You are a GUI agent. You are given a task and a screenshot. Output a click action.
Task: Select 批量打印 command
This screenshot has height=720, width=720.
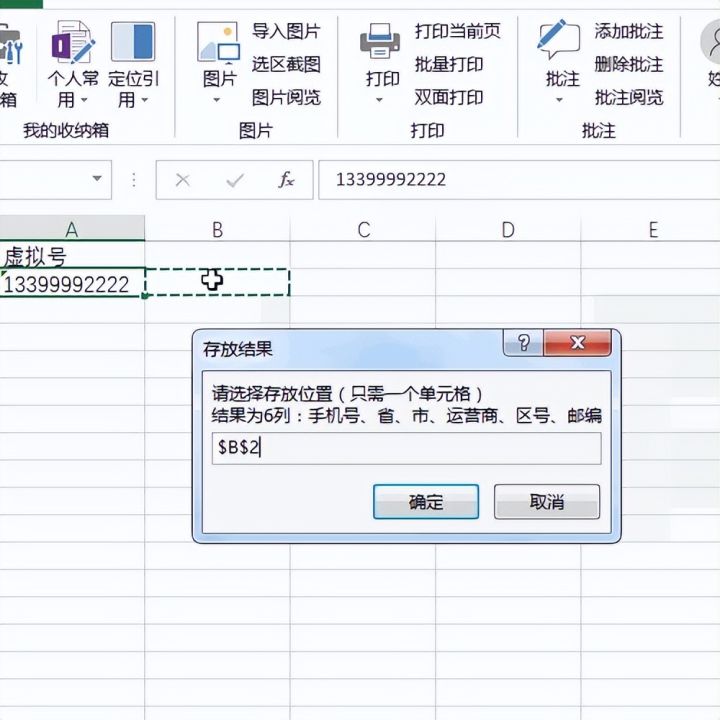click(449, 64)
